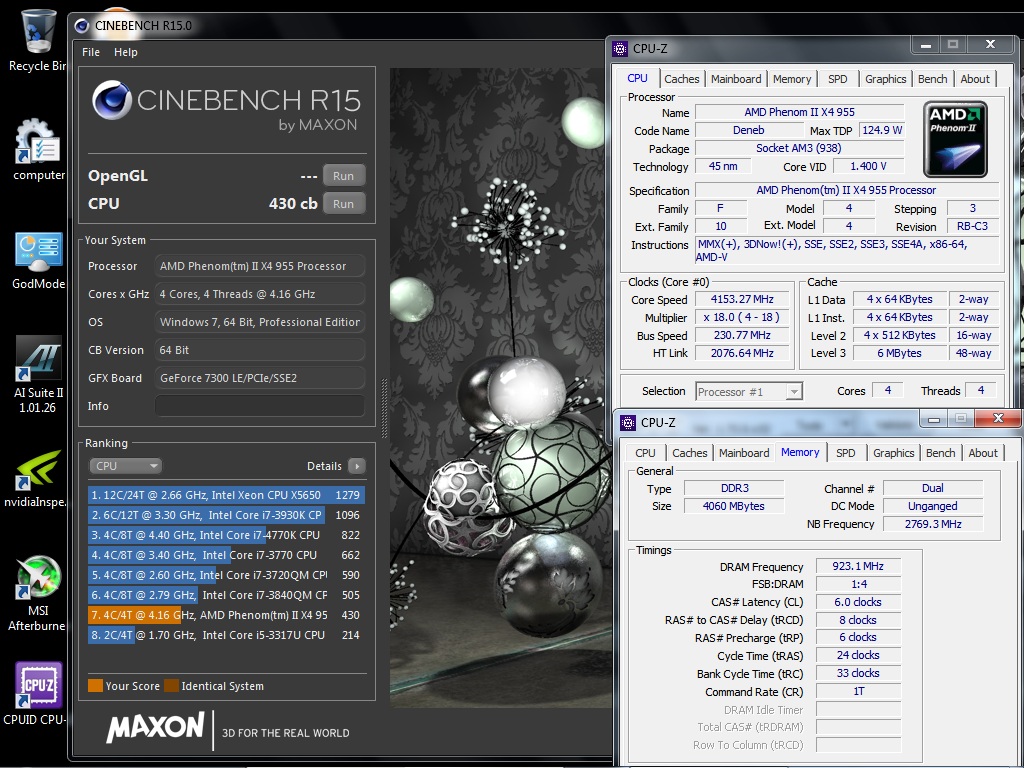The image size is (1024, 768).
Task: Switch to SPD tab in lower CPU-Z window
Action: [x=846, y=453]
